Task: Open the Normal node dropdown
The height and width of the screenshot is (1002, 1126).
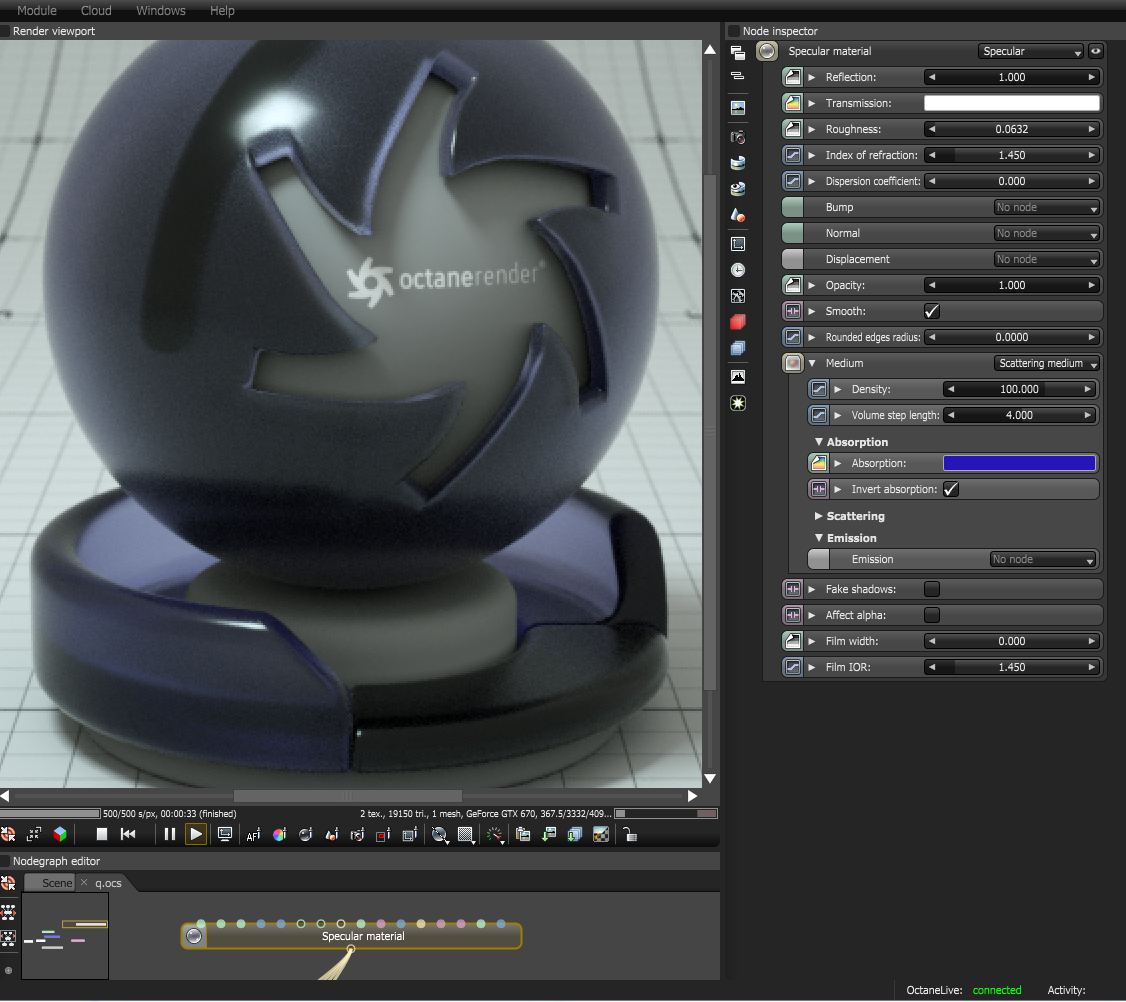Action: click(x=1046, y=233)
